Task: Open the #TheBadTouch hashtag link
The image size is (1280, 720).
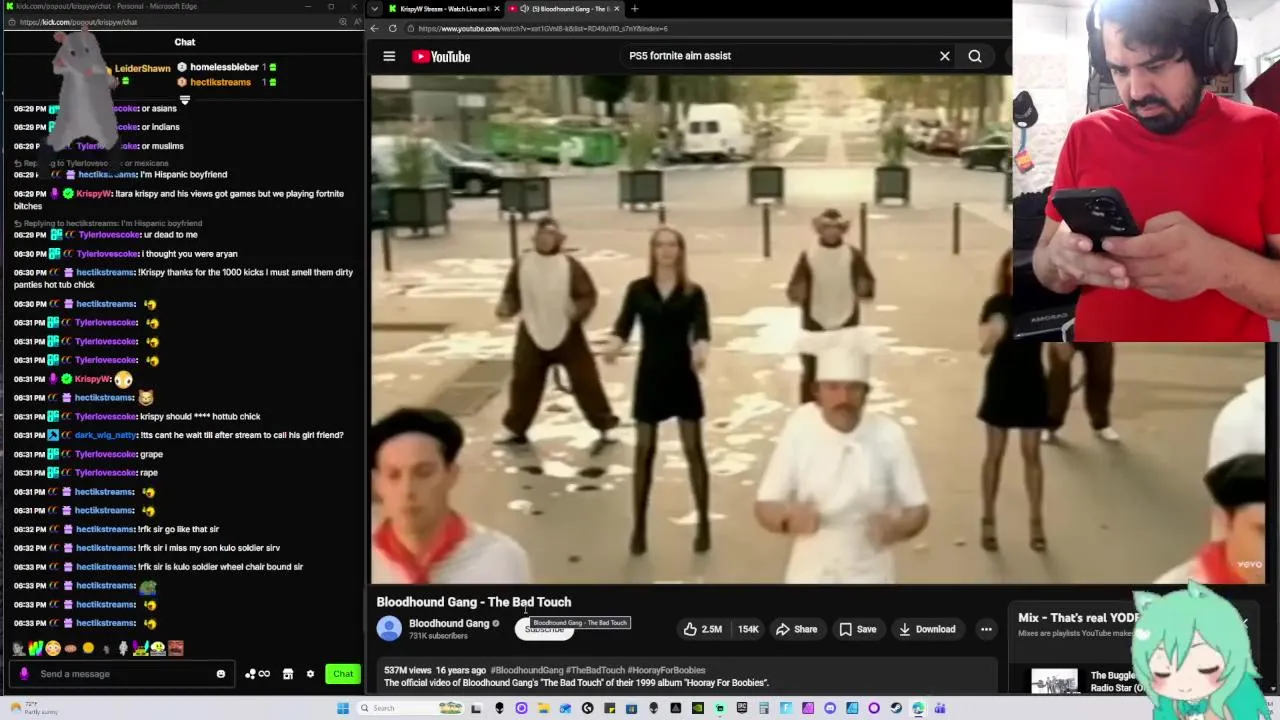Action: 595,670
